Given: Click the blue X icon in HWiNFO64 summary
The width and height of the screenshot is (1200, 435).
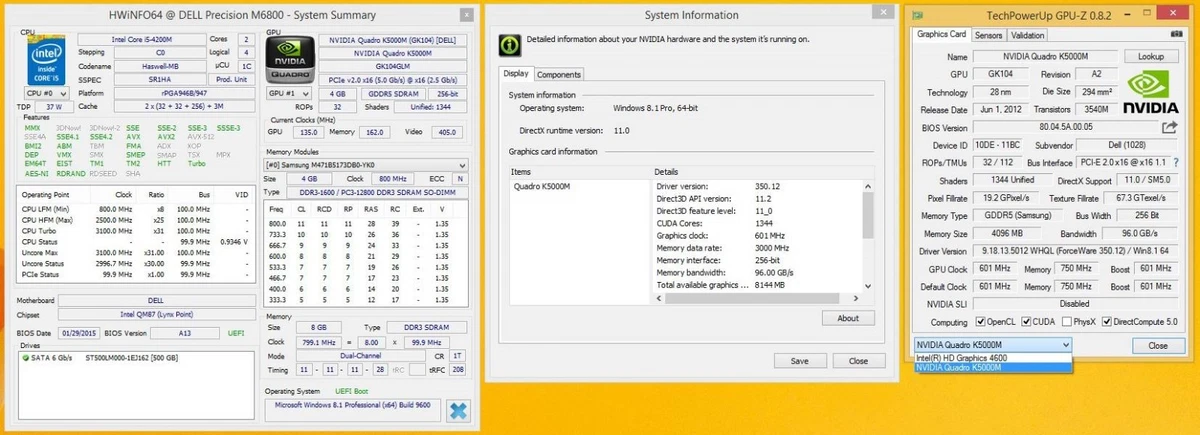Looking at the screenshot, I should click(x=457, y=410).
